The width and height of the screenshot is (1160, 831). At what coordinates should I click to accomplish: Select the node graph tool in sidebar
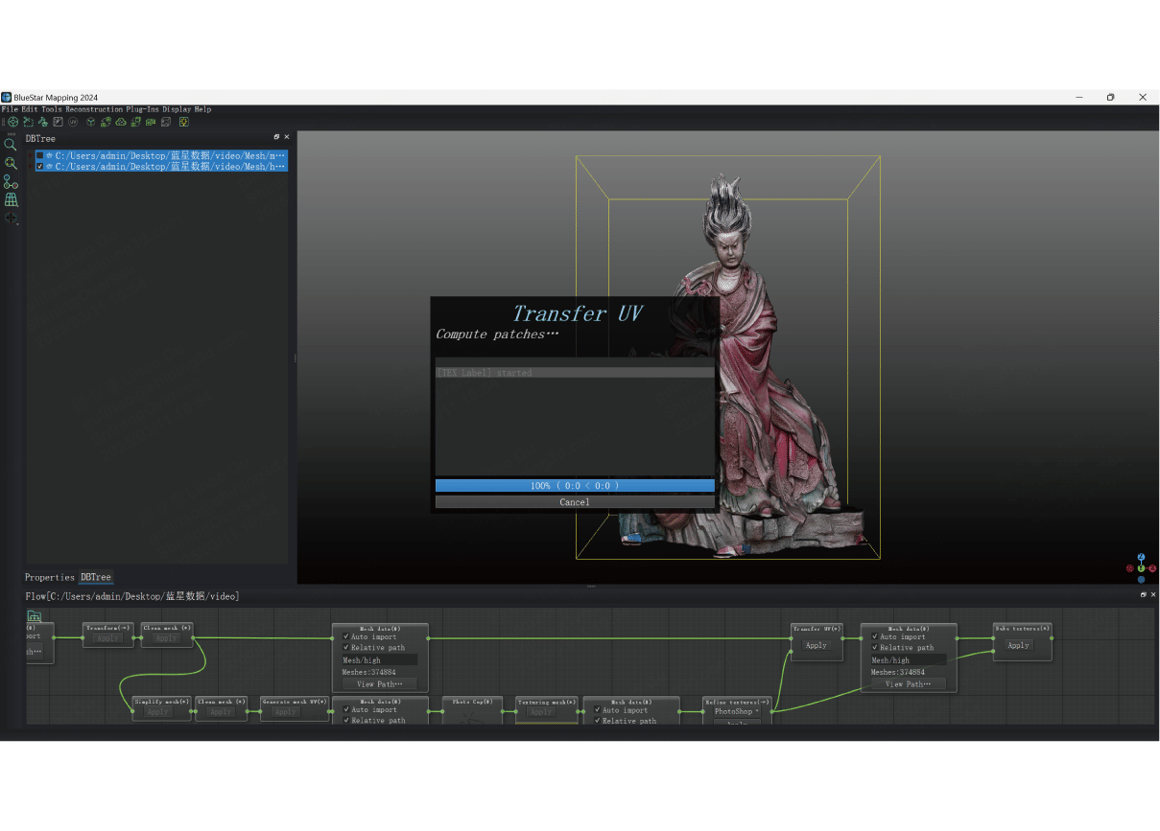point(11,182)
